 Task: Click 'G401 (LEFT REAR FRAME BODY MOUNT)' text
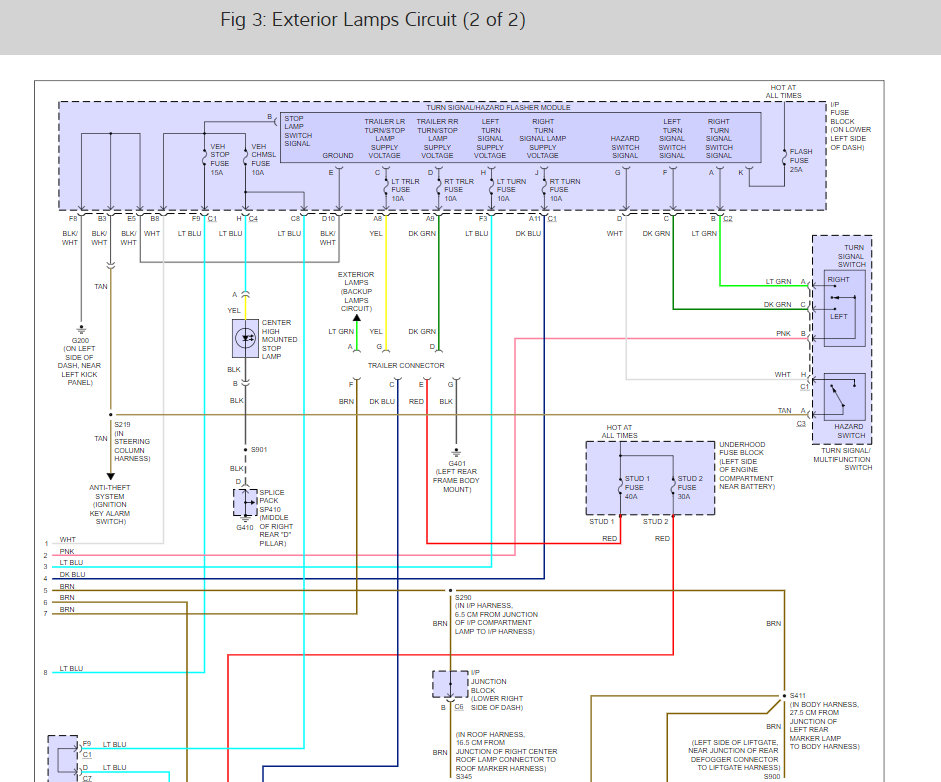(x=457, y=477)
